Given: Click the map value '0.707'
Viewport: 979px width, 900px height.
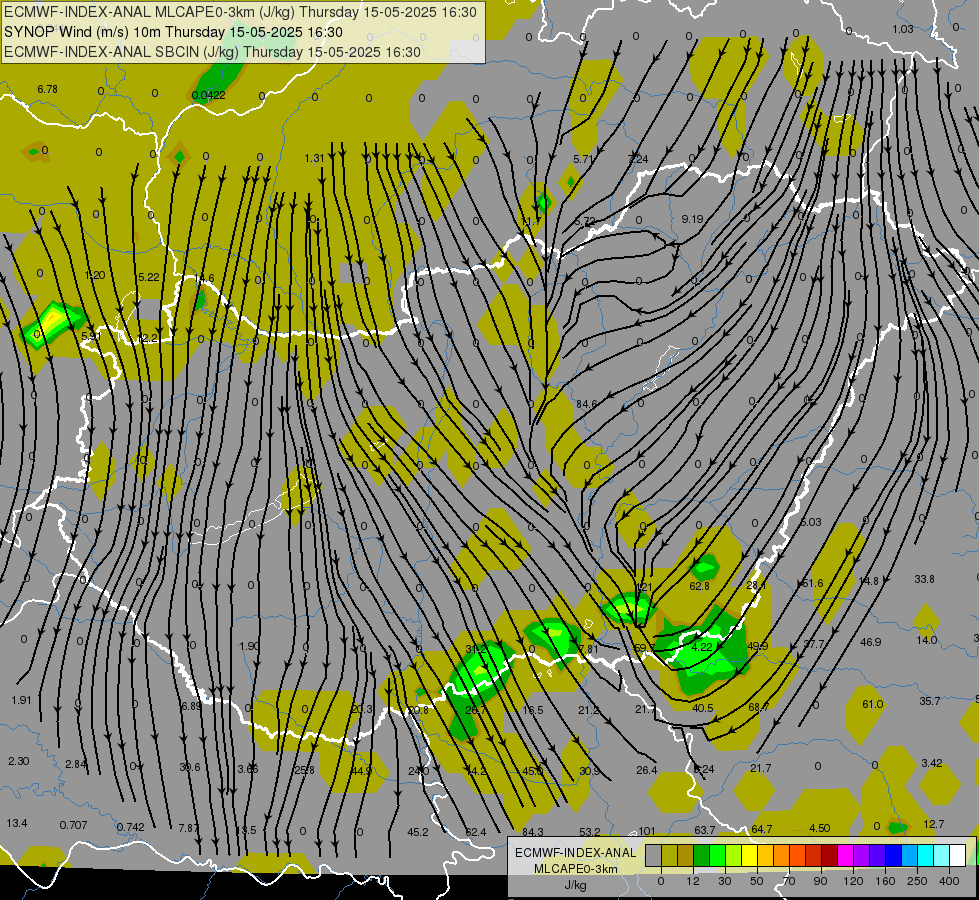Looking at the screenshot, I should [73, 825].
